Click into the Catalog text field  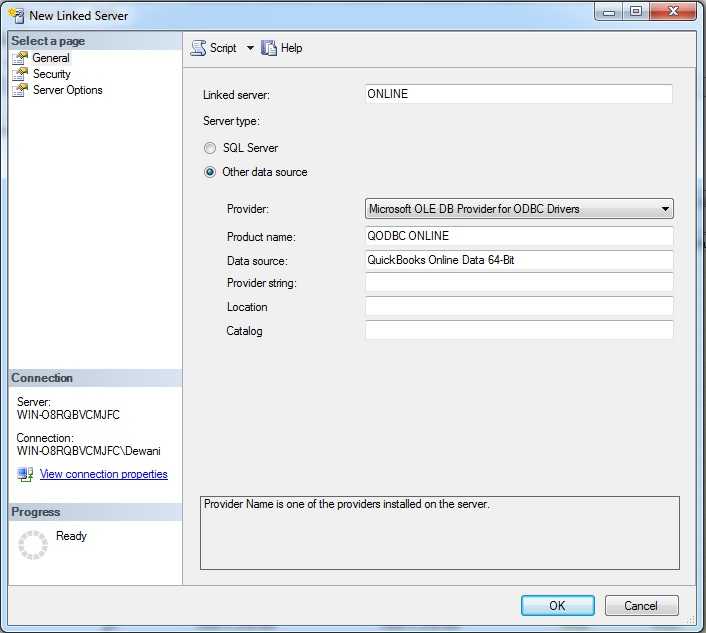click(x=518, y=330)
